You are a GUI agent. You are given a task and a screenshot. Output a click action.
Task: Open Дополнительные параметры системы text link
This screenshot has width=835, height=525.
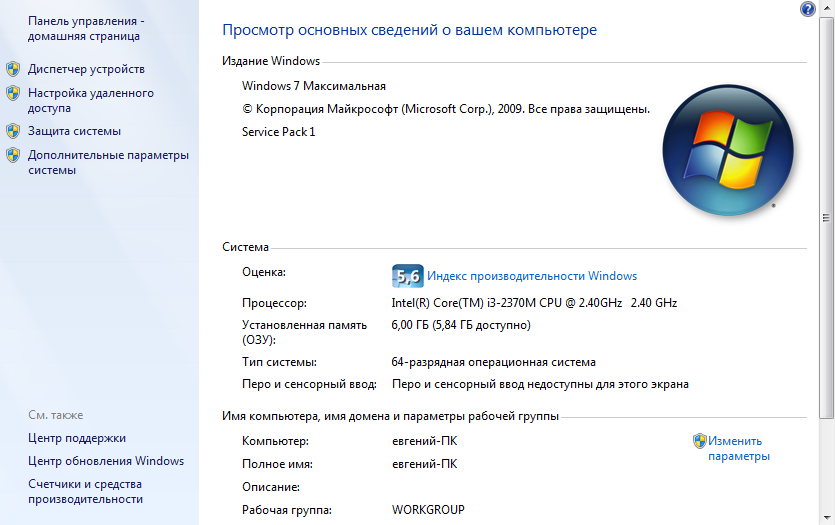click(x=108, y=162)
